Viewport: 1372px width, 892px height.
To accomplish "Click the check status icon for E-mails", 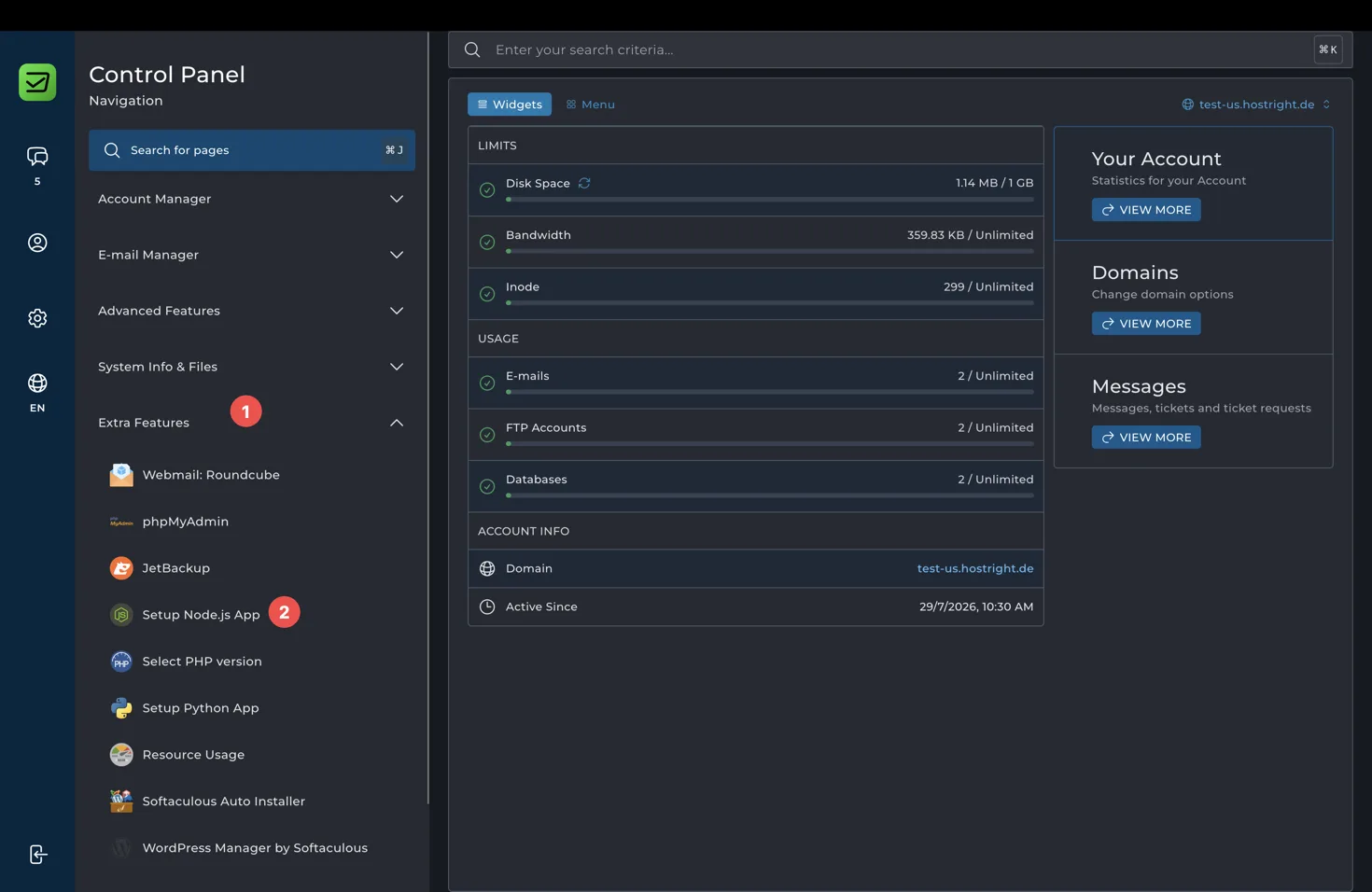I will pos(487,383).
